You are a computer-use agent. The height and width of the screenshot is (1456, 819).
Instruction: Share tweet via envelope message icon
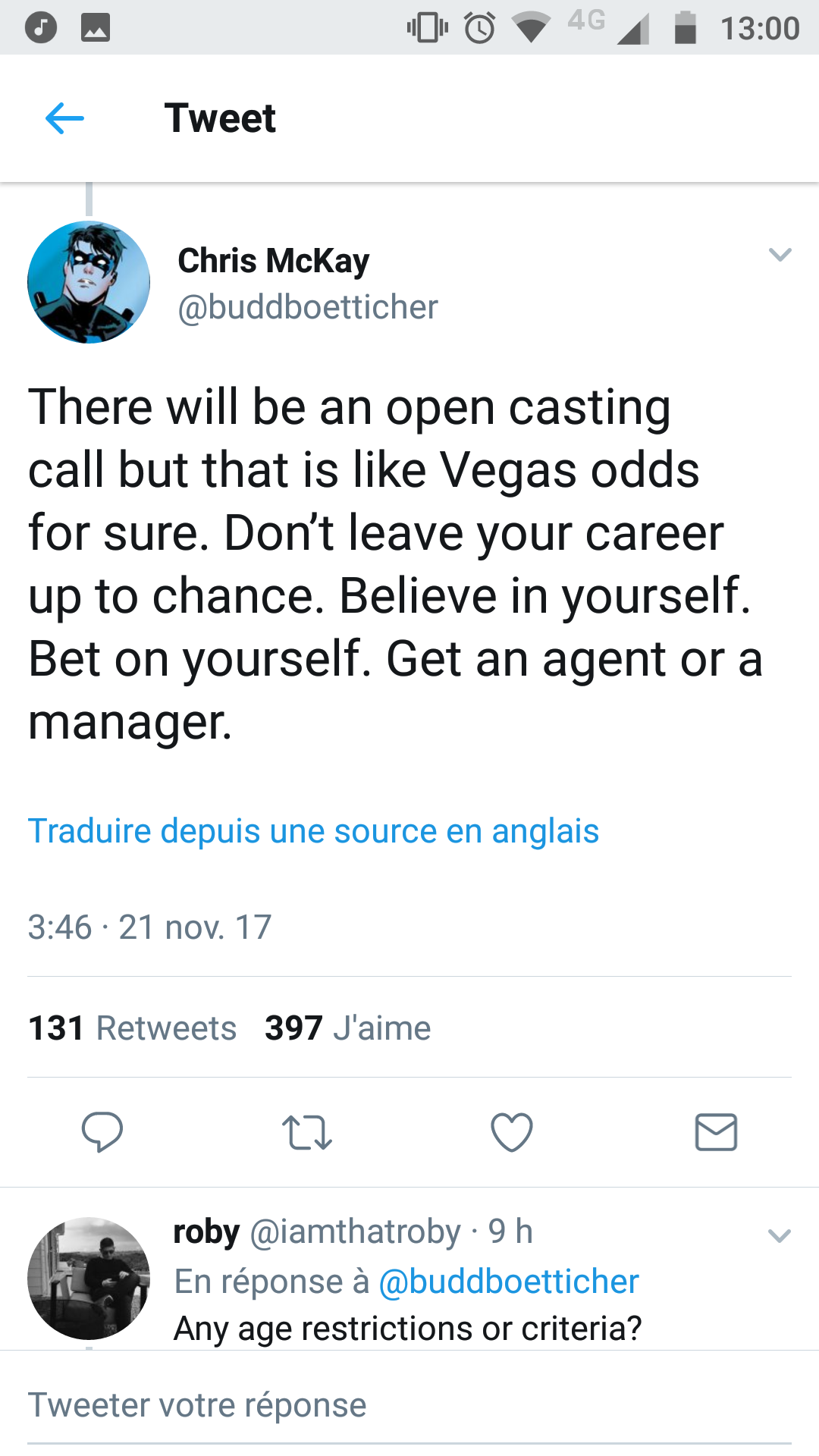[716, 1132]
